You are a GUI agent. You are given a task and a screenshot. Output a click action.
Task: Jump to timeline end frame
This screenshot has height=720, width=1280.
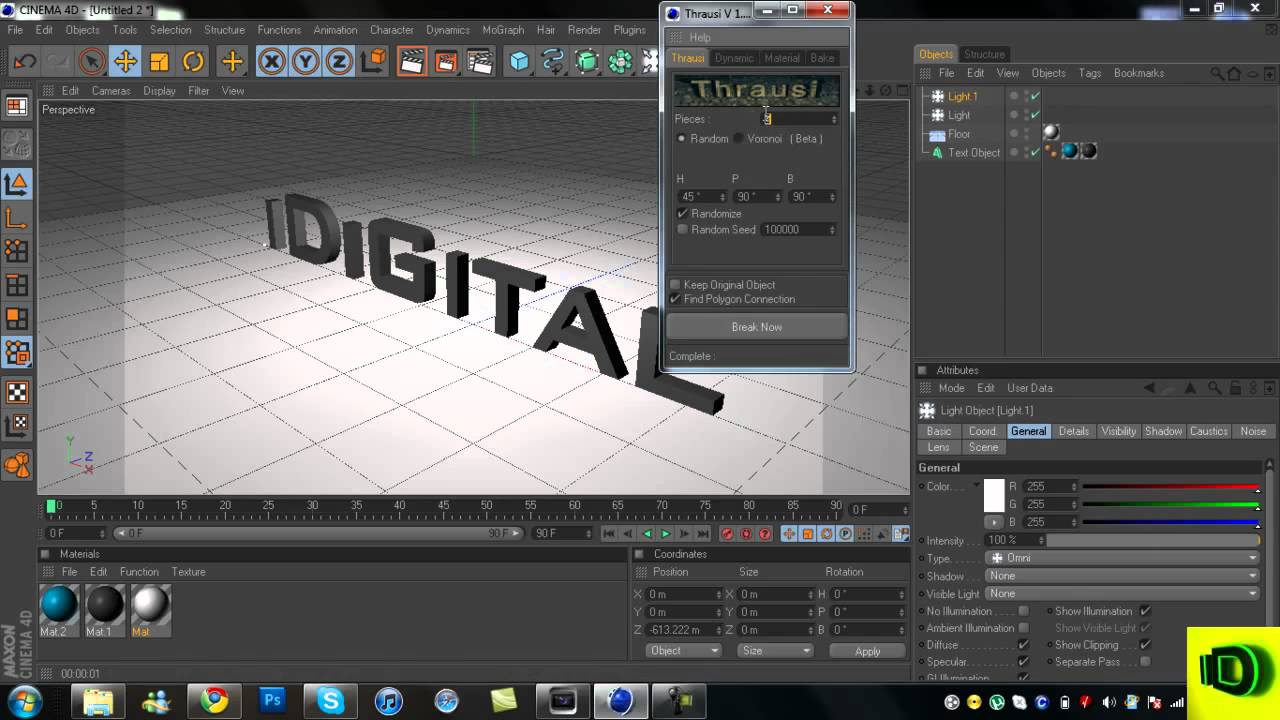pos(703,534)
